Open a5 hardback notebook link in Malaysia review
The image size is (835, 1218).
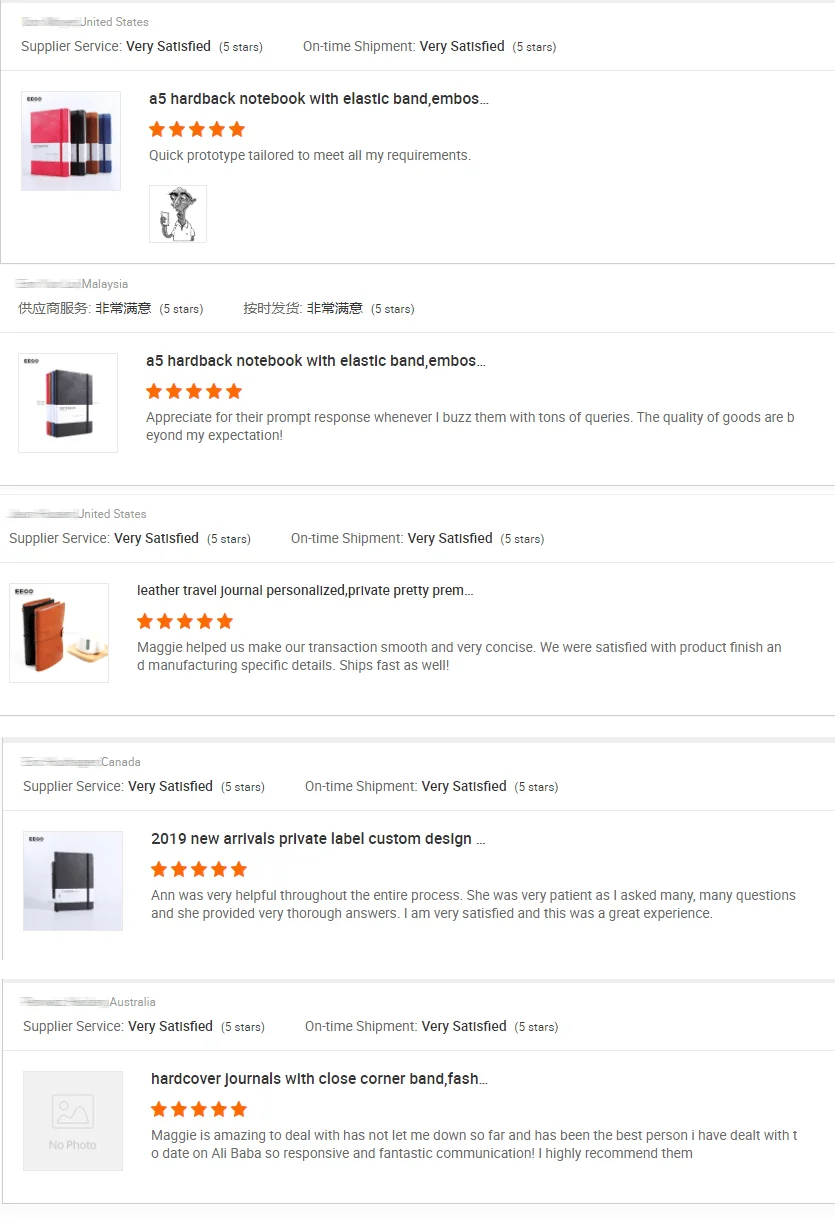coord(316,361)
